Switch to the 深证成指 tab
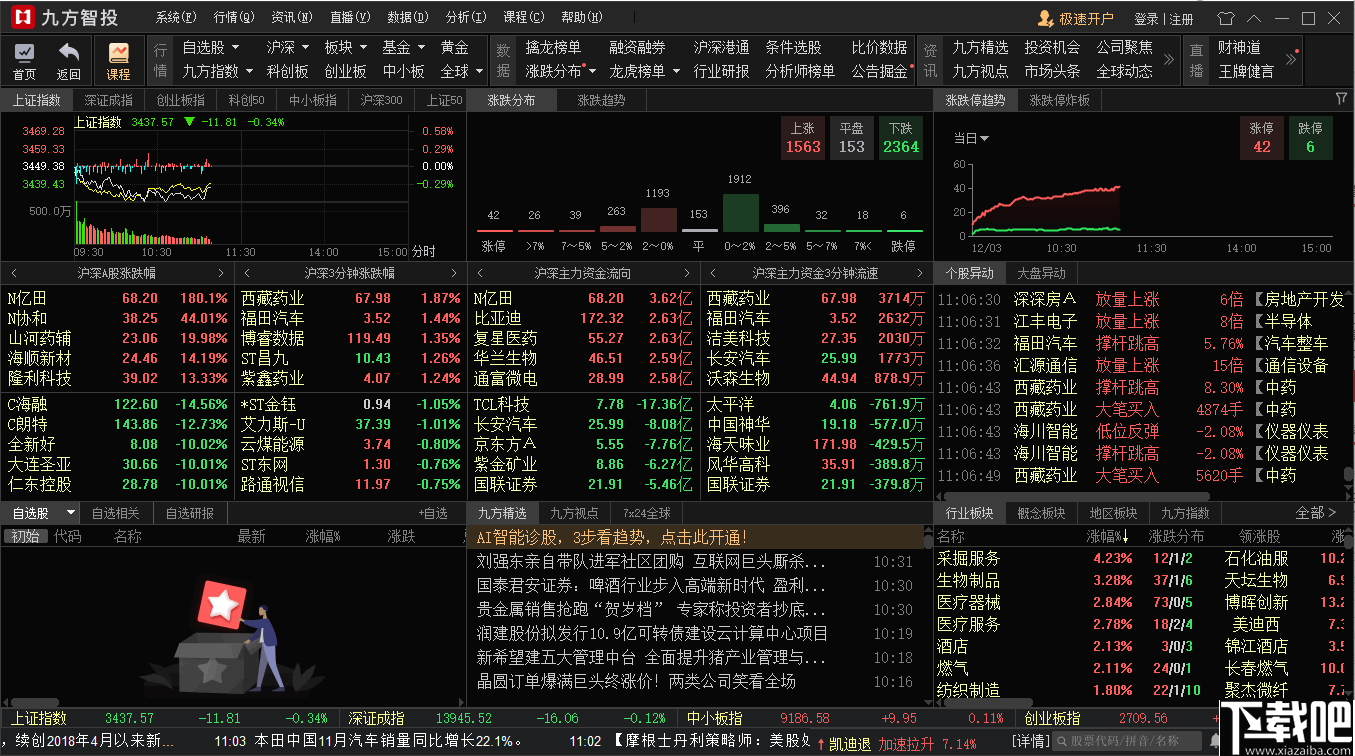 [108, 100]
